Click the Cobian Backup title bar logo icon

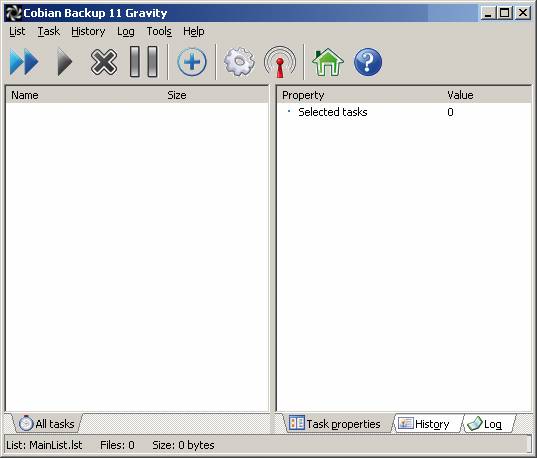(x=14, y=13)
